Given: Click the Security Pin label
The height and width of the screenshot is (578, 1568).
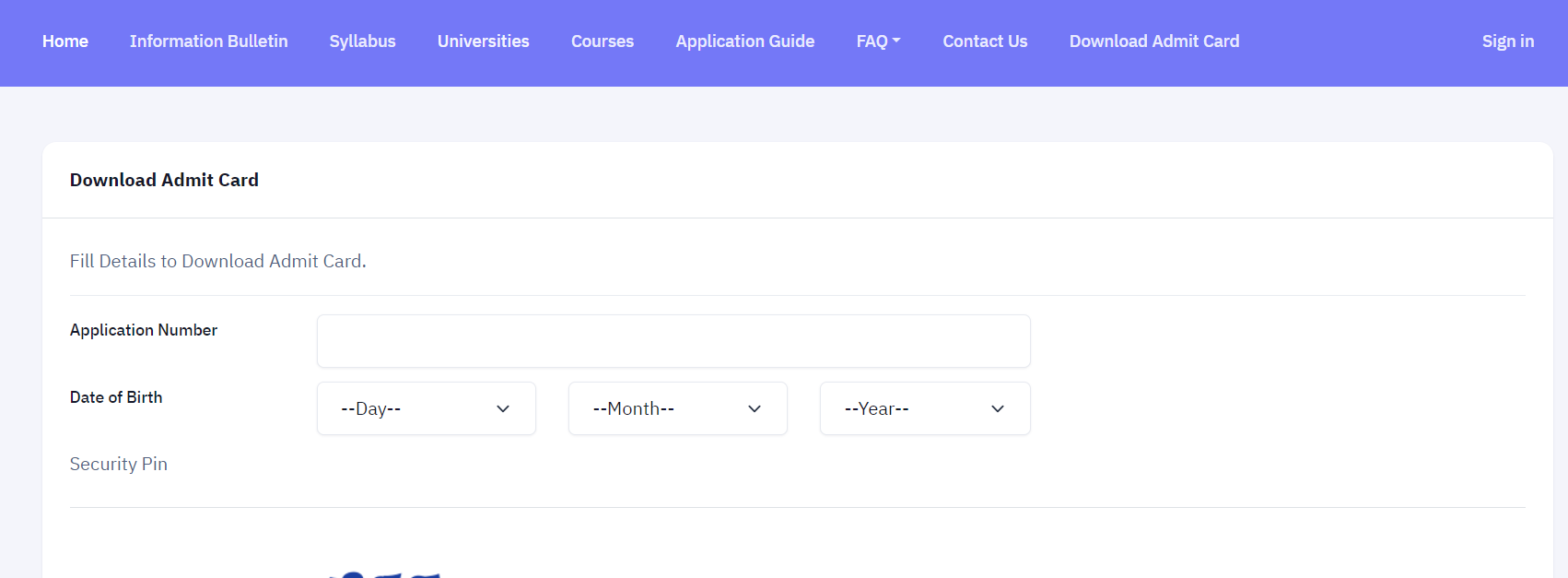Looking at the screenshot, I should 119,464.
